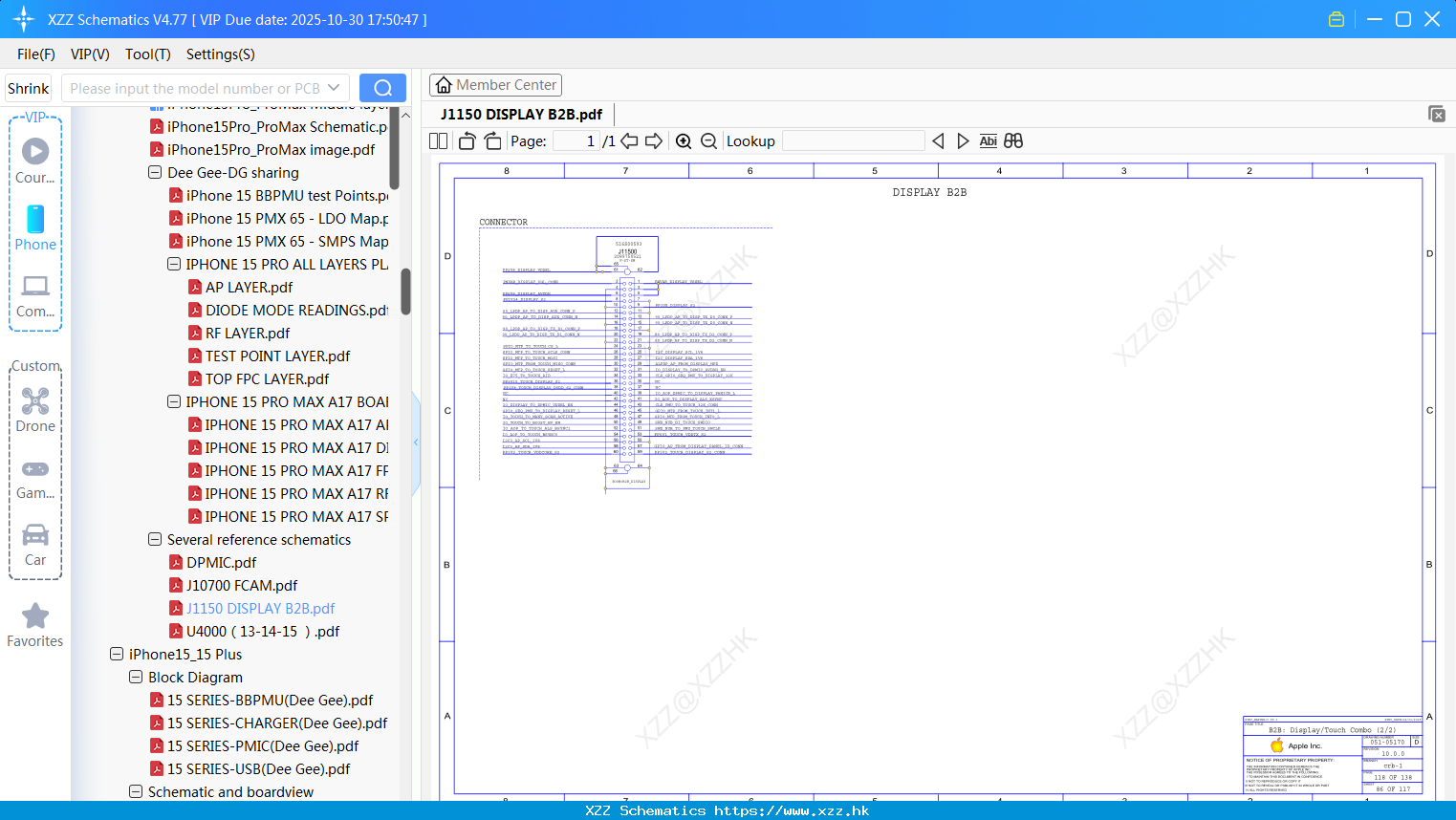Collapse the Dee Gee-DG sharing folder

coord(155,173)
